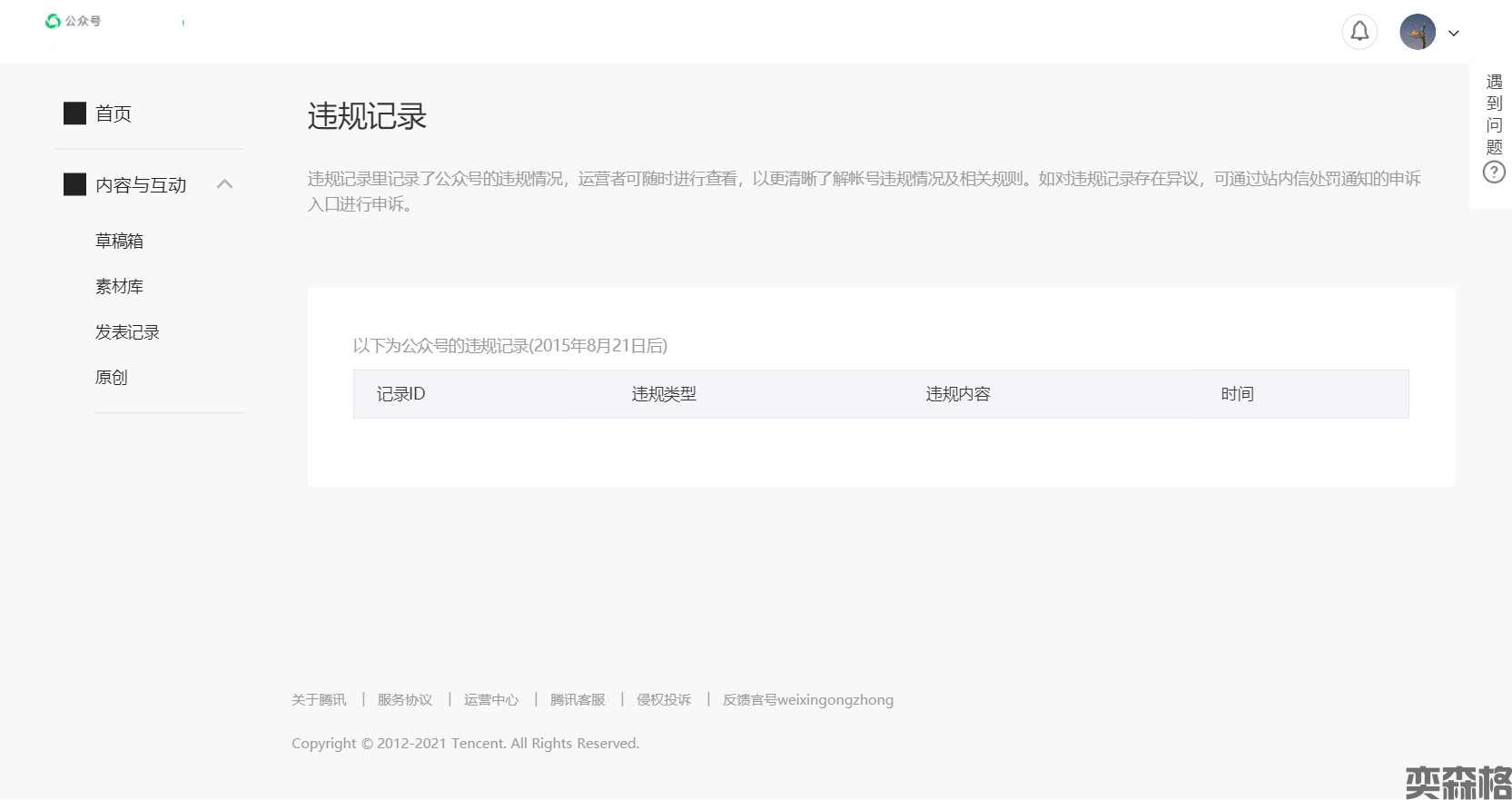This screenshot has width=1512, height=800.
Task: Open the 侵权投诉 footer link
Action: [x=664, y=700]
